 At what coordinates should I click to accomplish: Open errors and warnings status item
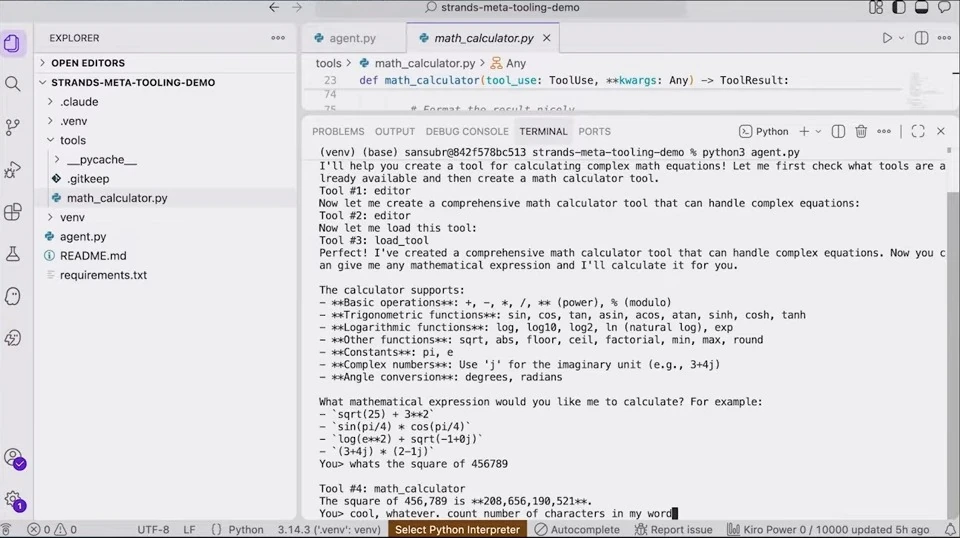point(53,529)
